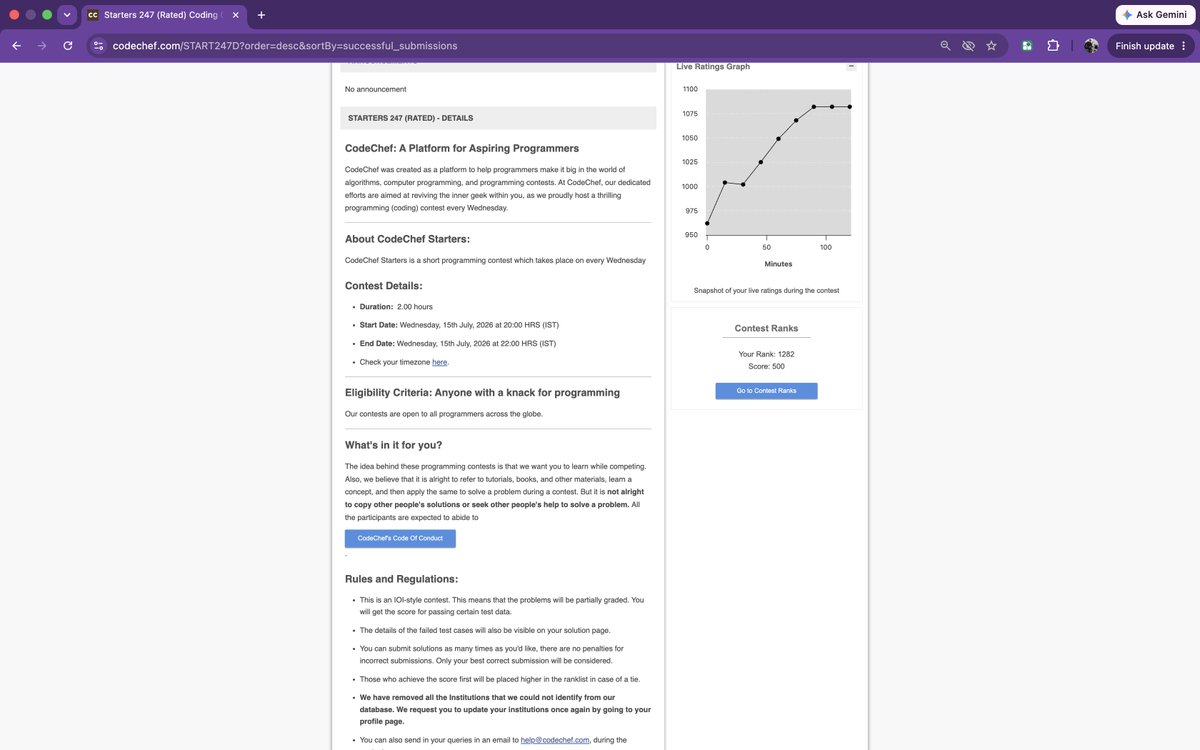1200x750 pixels.
Task: Open the green extension icon in toolbar
Action: coord(1027,46)
